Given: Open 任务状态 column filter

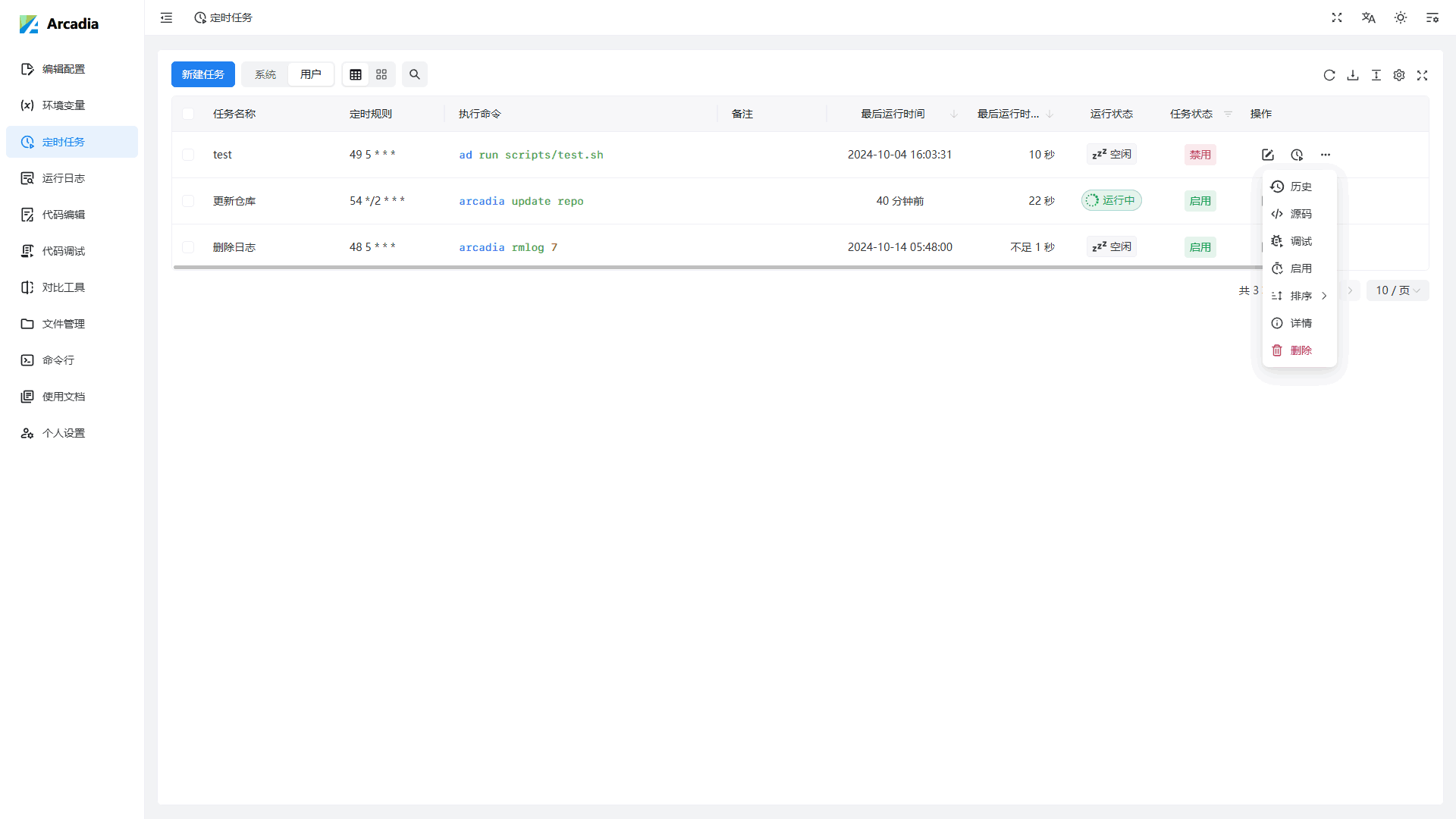Looking at the screenshot, I should (1228, 114).
